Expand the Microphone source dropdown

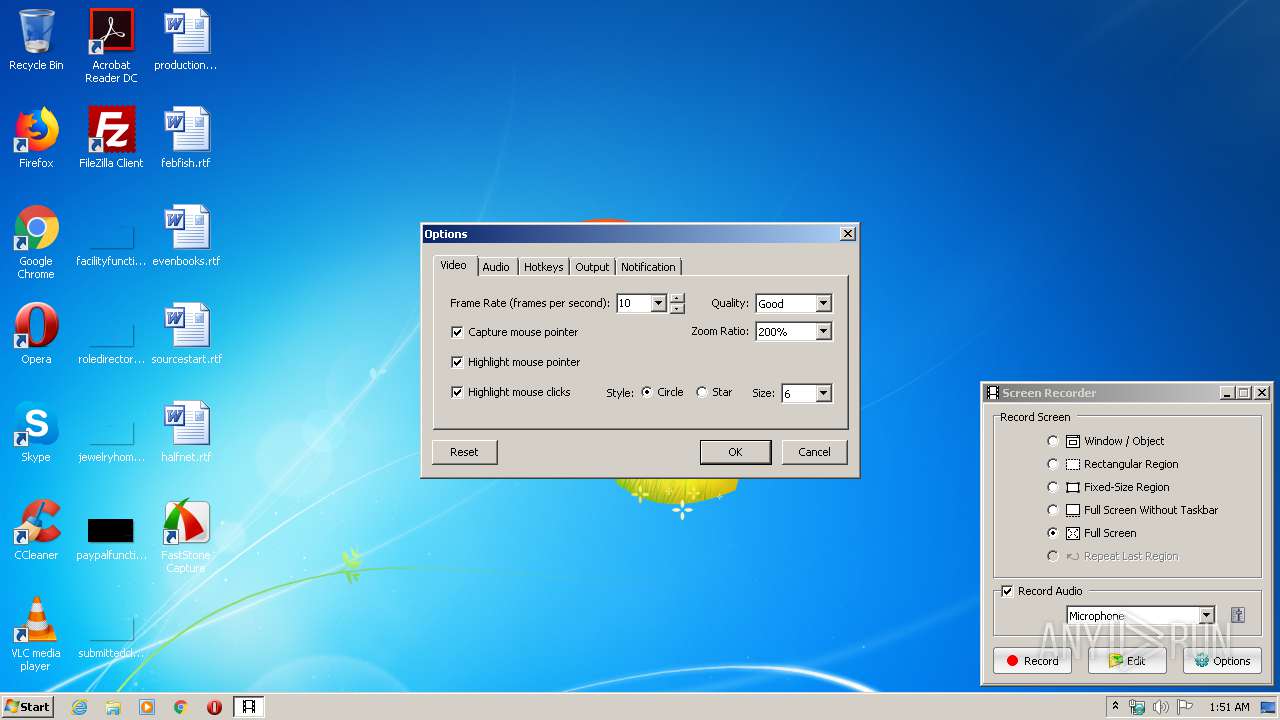click(1207, 616)
